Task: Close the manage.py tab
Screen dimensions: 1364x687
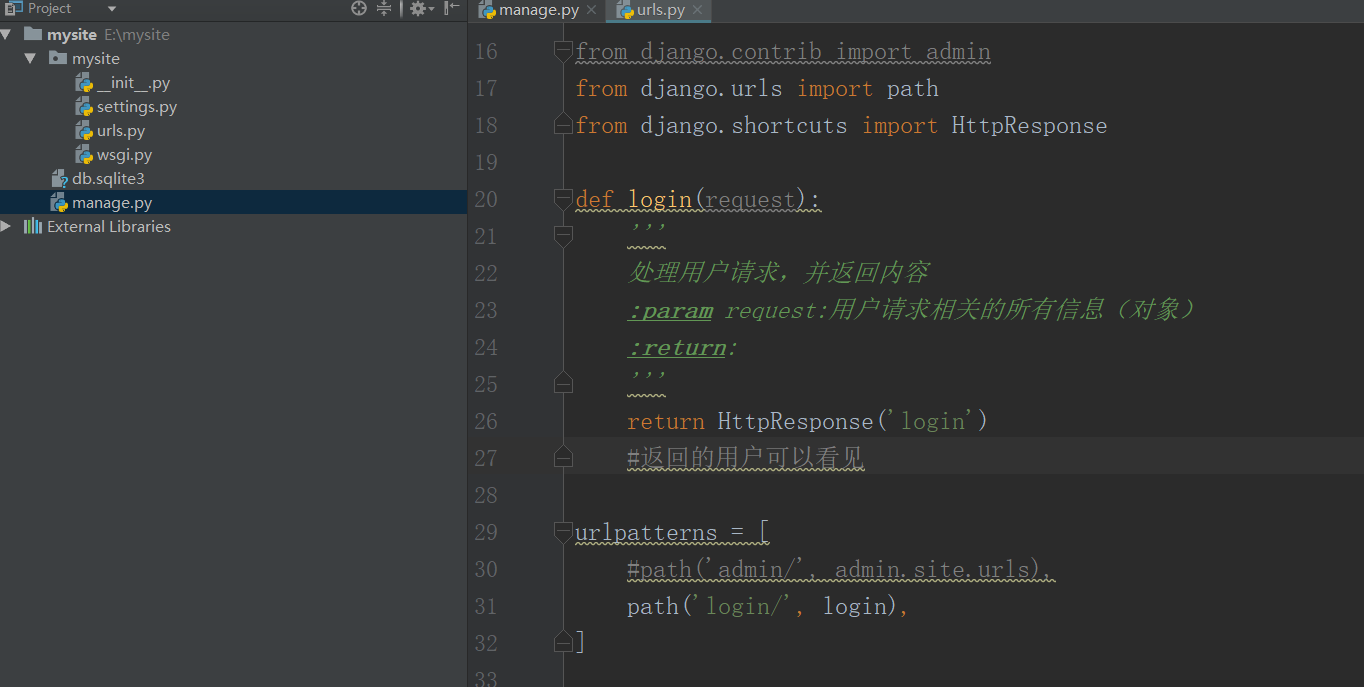Action: (x=591, y=10)
